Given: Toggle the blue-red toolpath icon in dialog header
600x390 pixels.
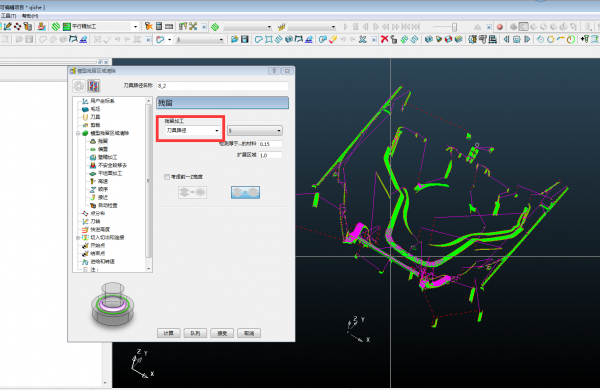Looking at the screenshot, I should click(x=93, y=86).
